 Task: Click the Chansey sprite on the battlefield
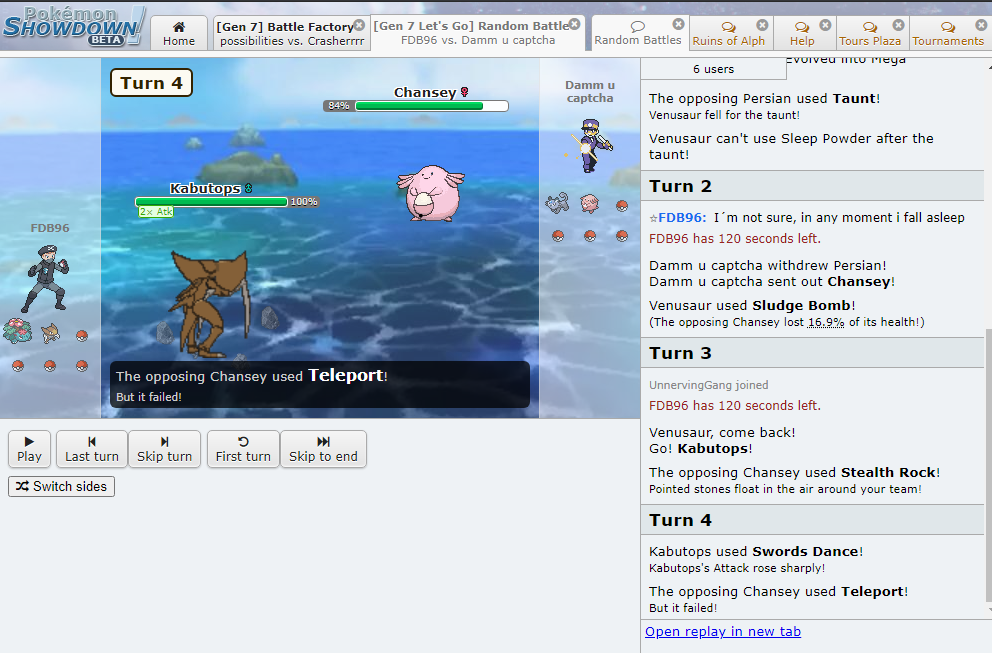(431, 193)
